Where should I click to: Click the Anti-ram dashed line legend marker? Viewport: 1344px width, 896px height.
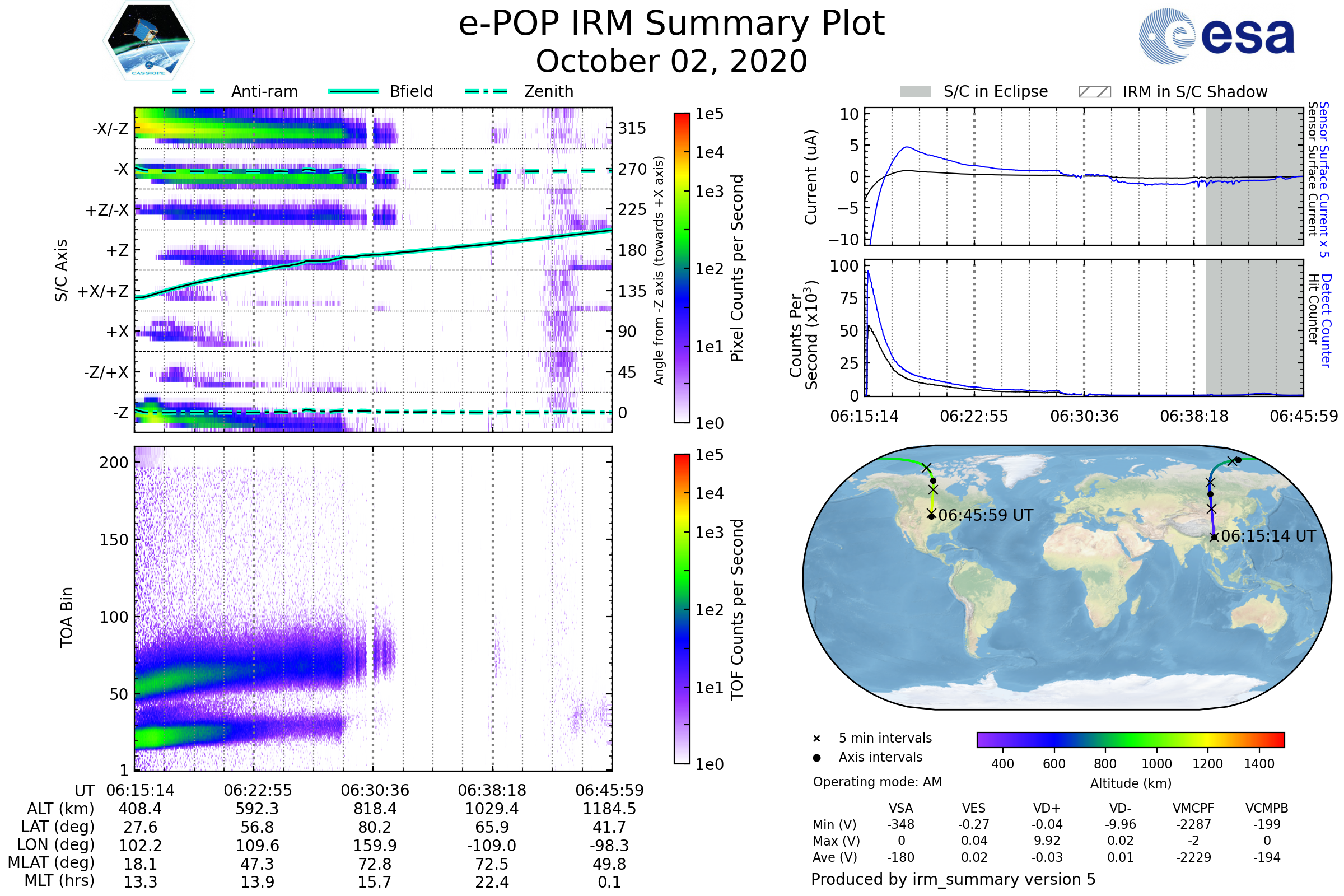(x=194, y=91)
